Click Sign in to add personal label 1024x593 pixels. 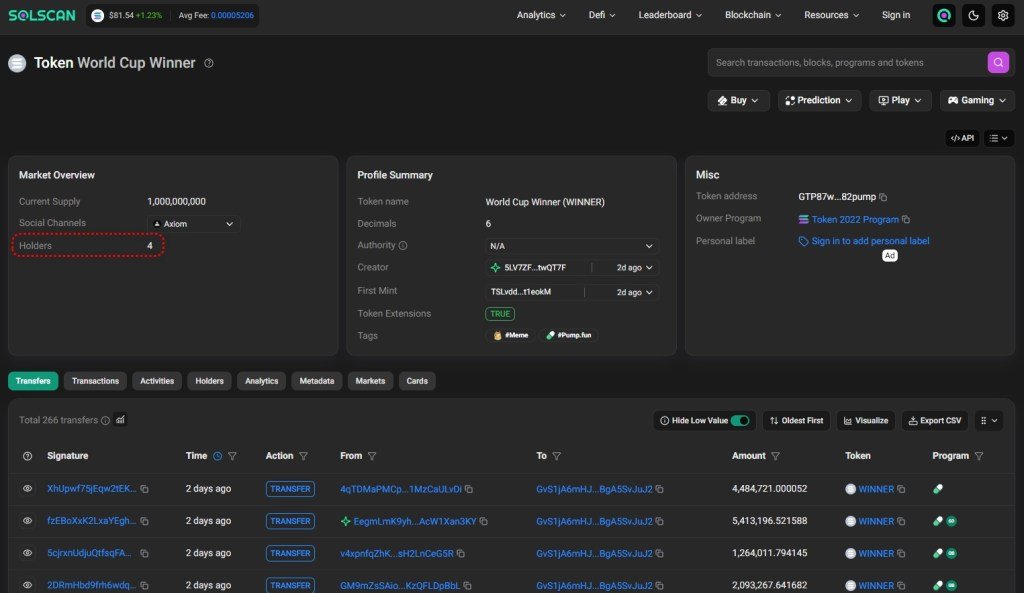point(870,241)
